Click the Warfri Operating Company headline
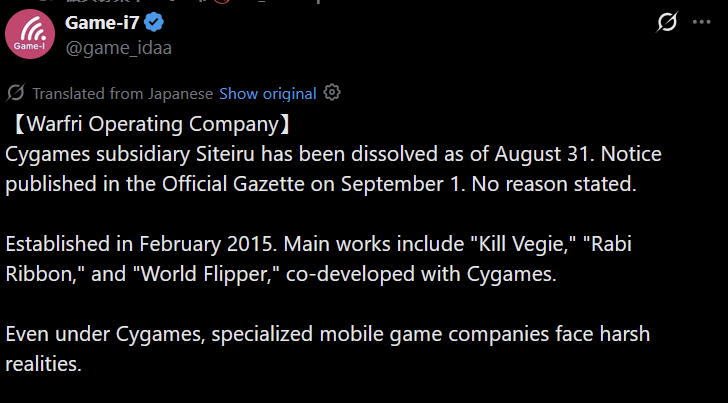This screenshot has width=728, height=403. [150, 124]
